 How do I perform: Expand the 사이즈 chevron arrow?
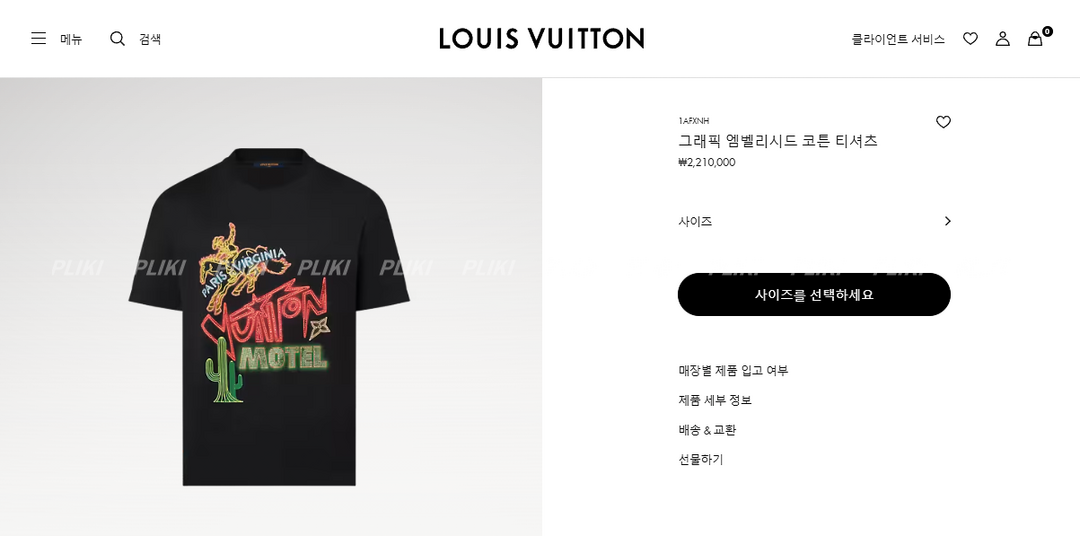[x=948, y=221]
